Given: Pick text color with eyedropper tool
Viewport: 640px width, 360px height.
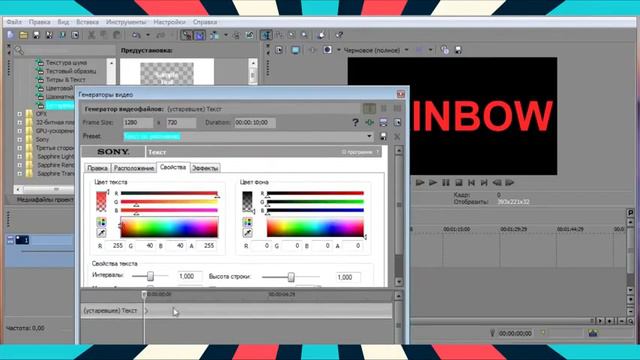Looking at the screenshot, I should tap(101, 233).
